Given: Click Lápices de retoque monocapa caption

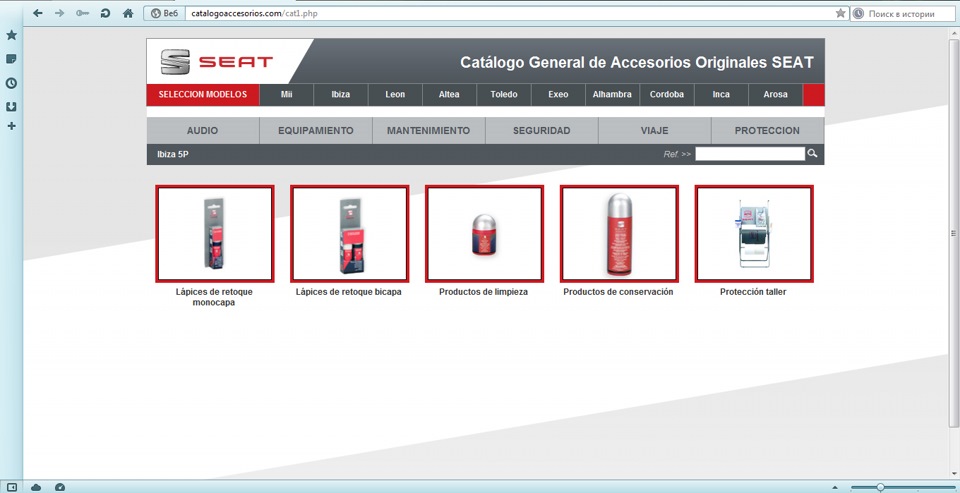Looking at the screenshot, I should (x=214, y=297).
